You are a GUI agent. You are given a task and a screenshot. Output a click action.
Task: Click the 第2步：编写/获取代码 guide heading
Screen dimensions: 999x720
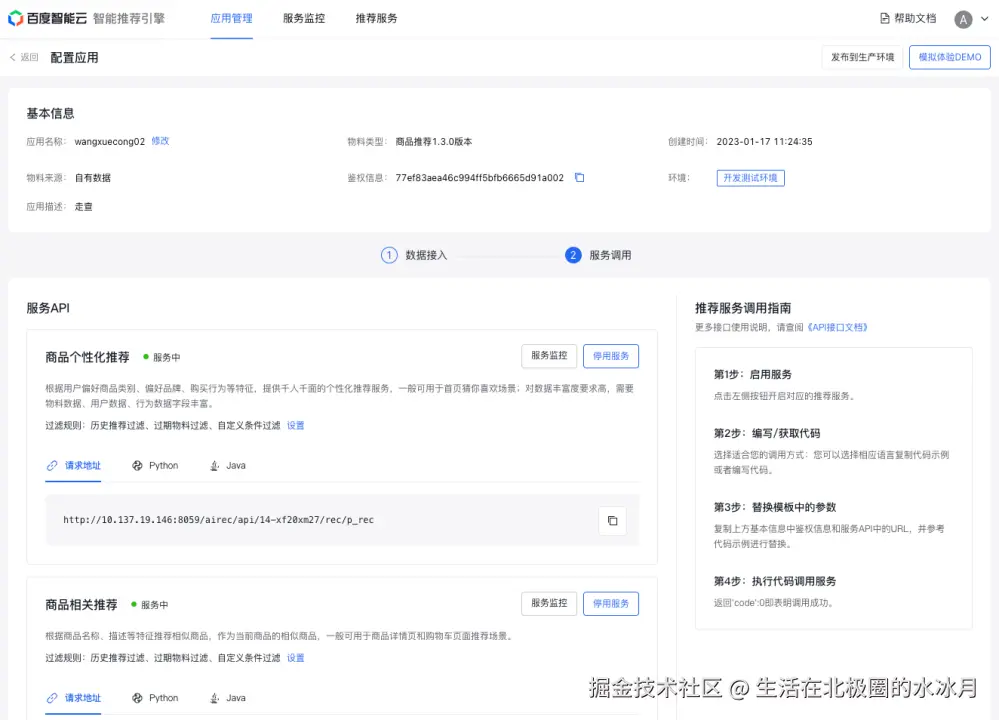point(766,433)
